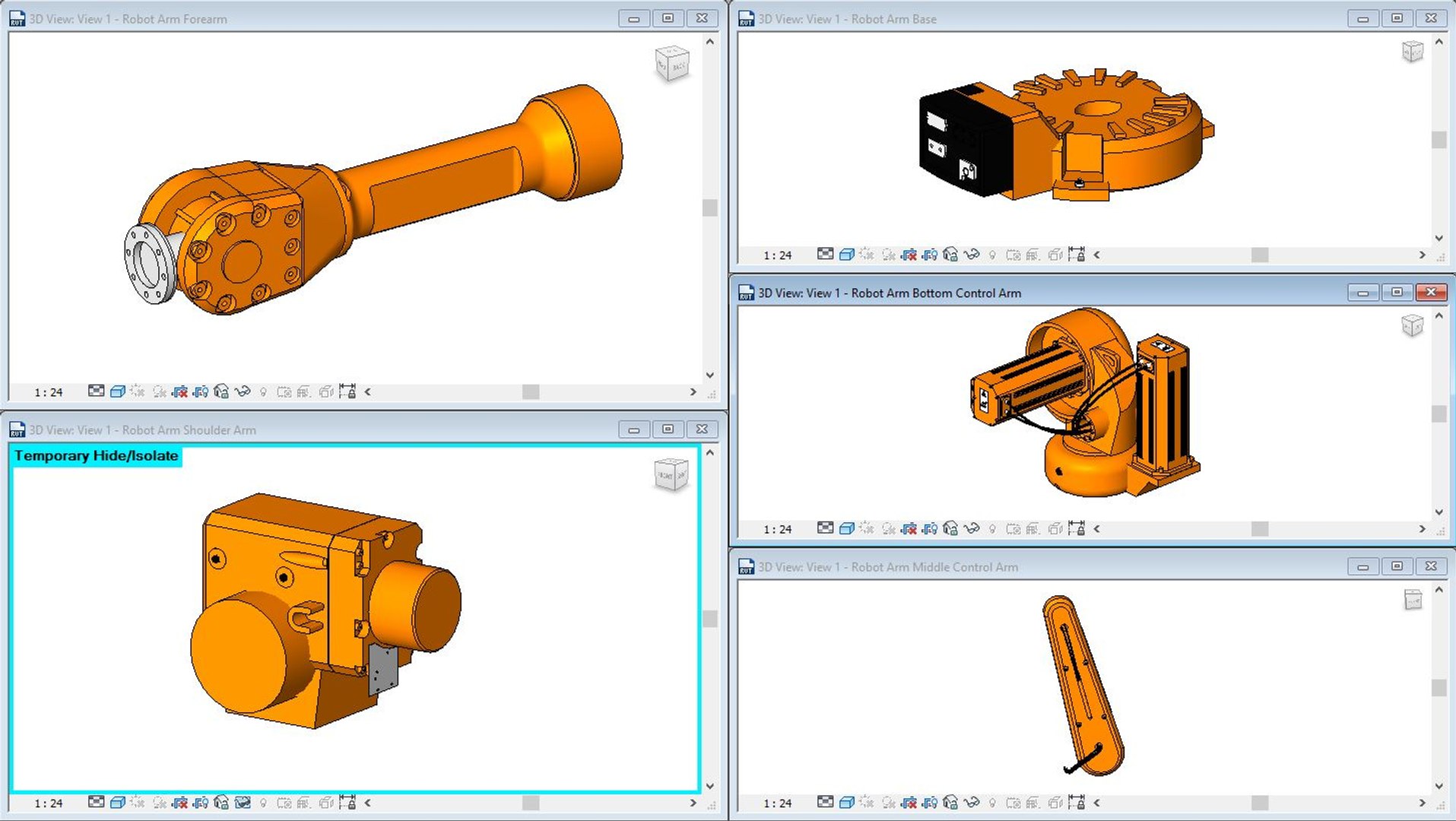Viewport: 1456px width, 821px height.
Task: Open the 1:24 scale list in Base view
Action: click(x=778, y=255)
